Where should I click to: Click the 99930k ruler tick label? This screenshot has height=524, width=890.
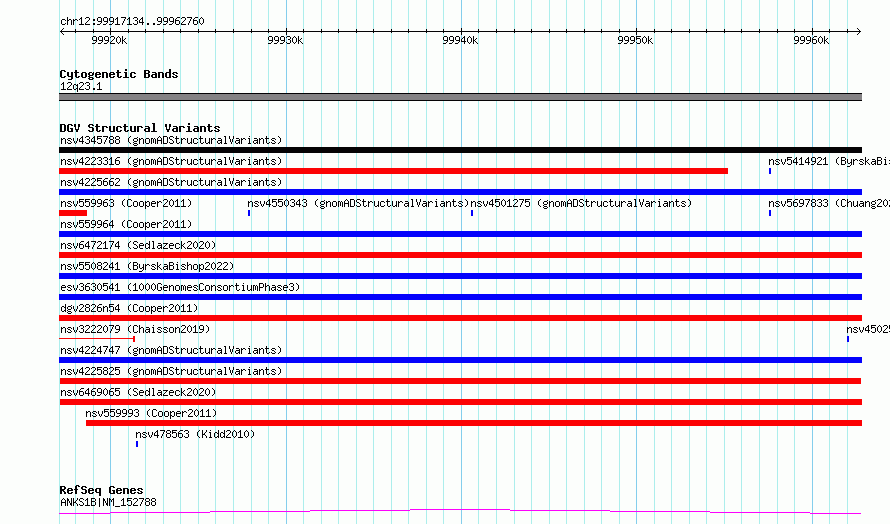pyautogui.click(x=285, y=40)
